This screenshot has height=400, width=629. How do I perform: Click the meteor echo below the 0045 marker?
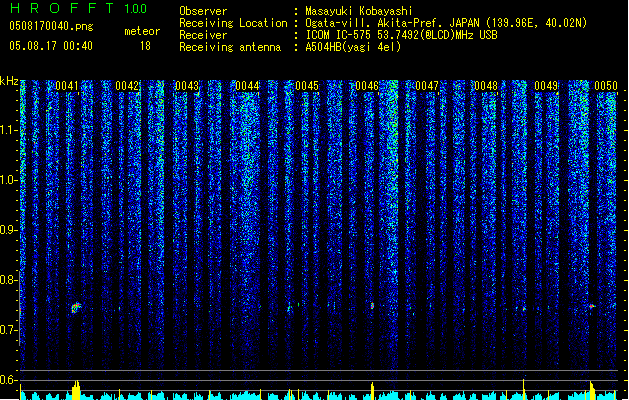[289, 309]
